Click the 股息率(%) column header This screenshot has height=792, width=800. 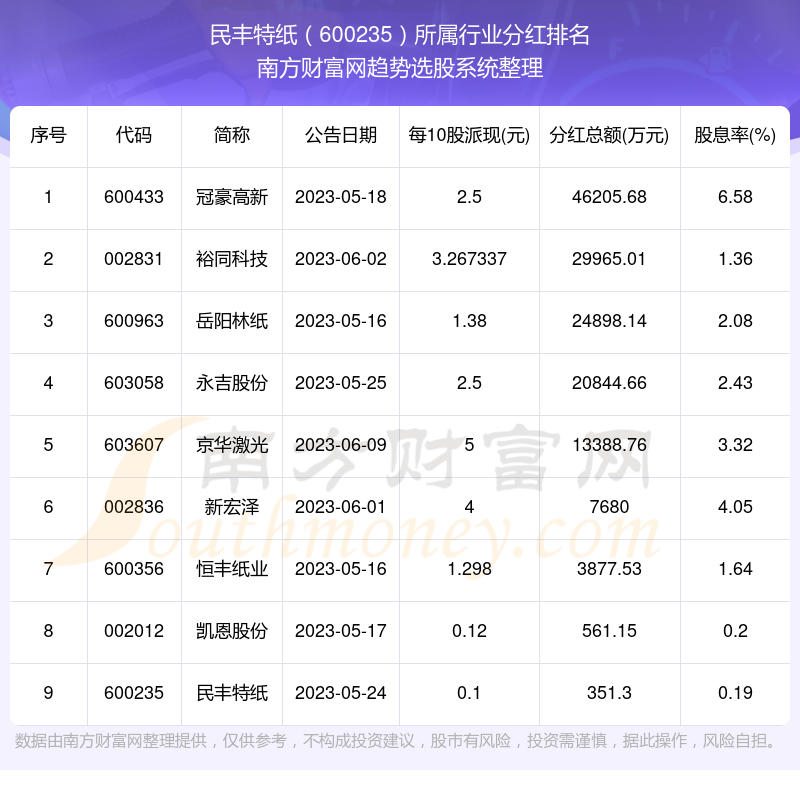coord(735,135)
